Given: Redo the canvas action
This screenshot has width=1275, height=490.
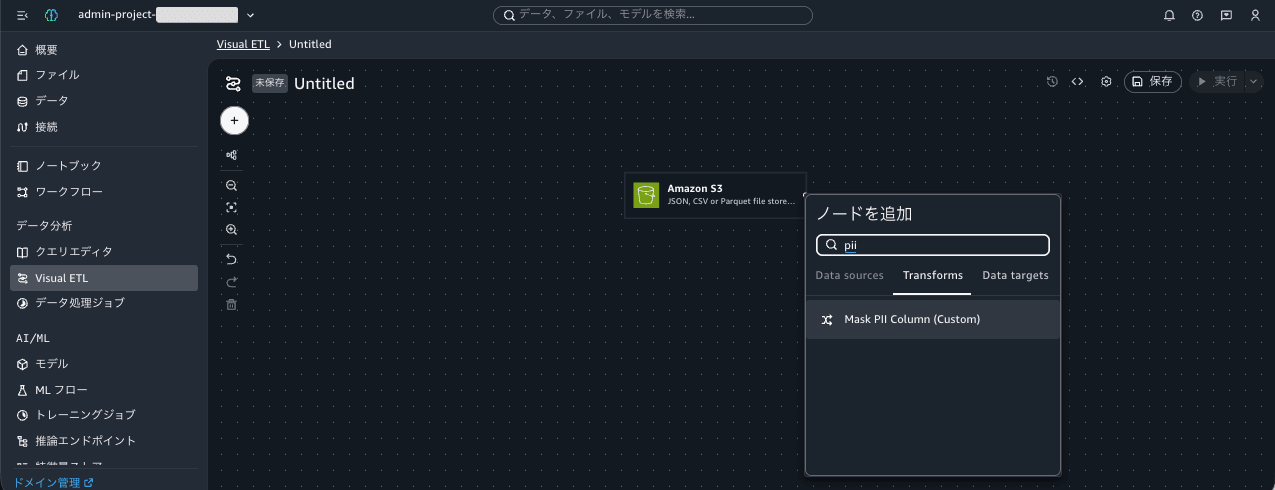Looking at the screenshot, I should (232, 282).
